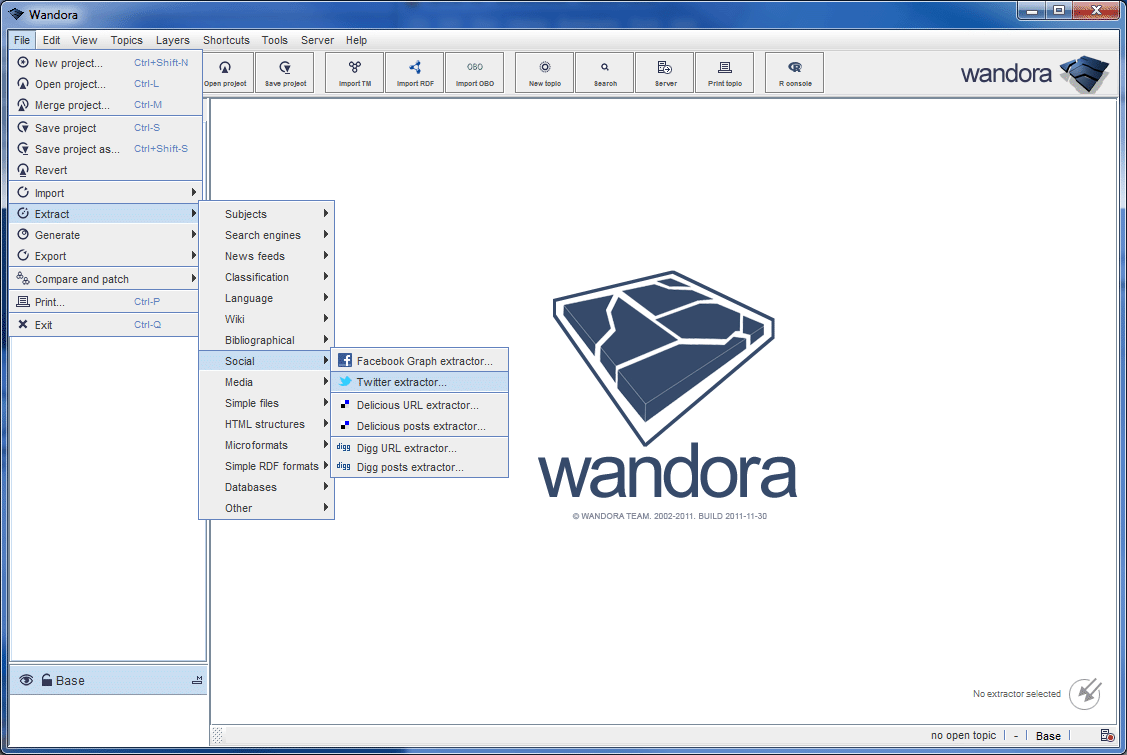This screenshot has height=755, width=1127.
Task: Click the Import RDF toolbar icon
Action: (415, 72)
